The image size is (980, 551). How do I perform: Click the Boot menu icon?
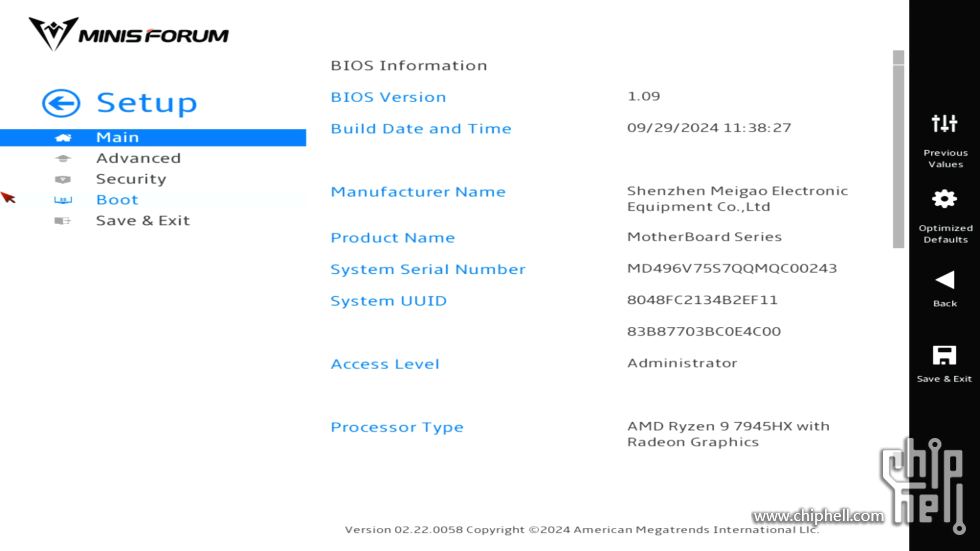62,200
